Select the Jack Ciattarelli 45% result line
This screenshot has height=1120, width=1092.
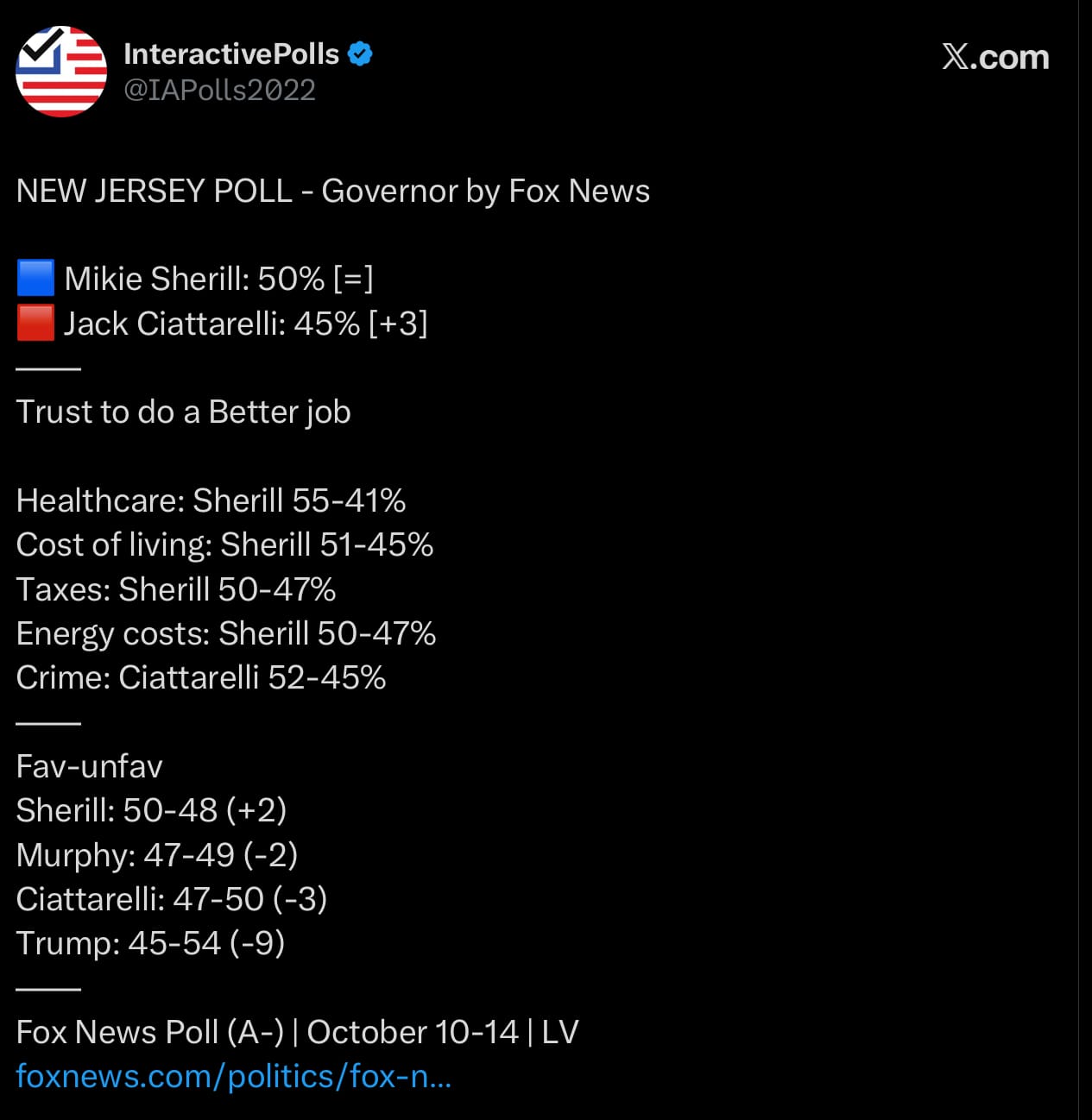(x=245, y=324)
